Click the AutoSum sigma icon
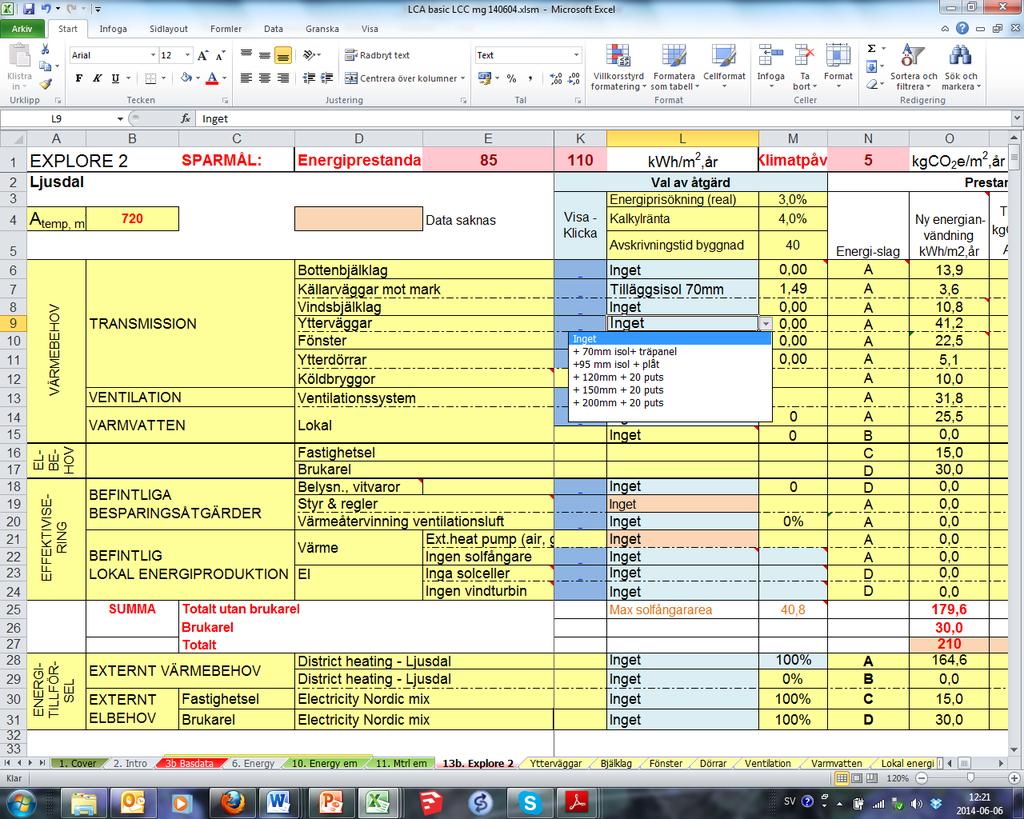This screenshot has height=819, width=1024. click(871, 49)
